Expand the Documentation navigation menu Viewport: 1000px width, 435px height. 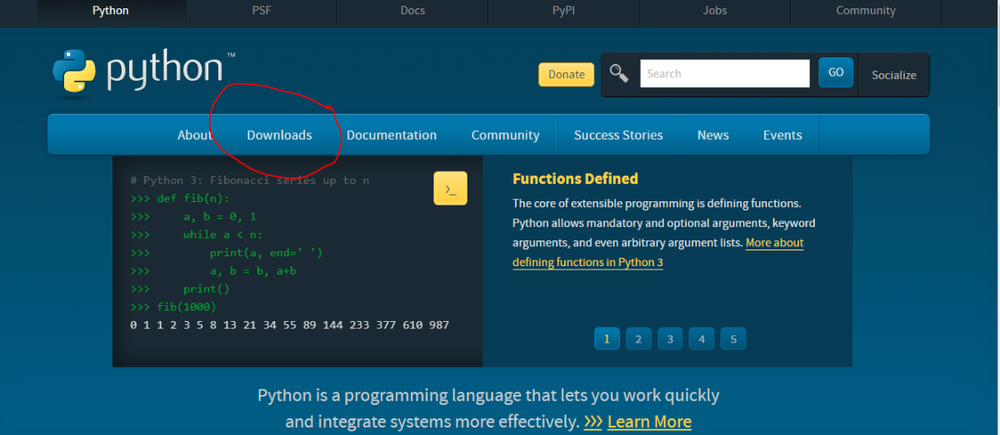coord(391,135)
